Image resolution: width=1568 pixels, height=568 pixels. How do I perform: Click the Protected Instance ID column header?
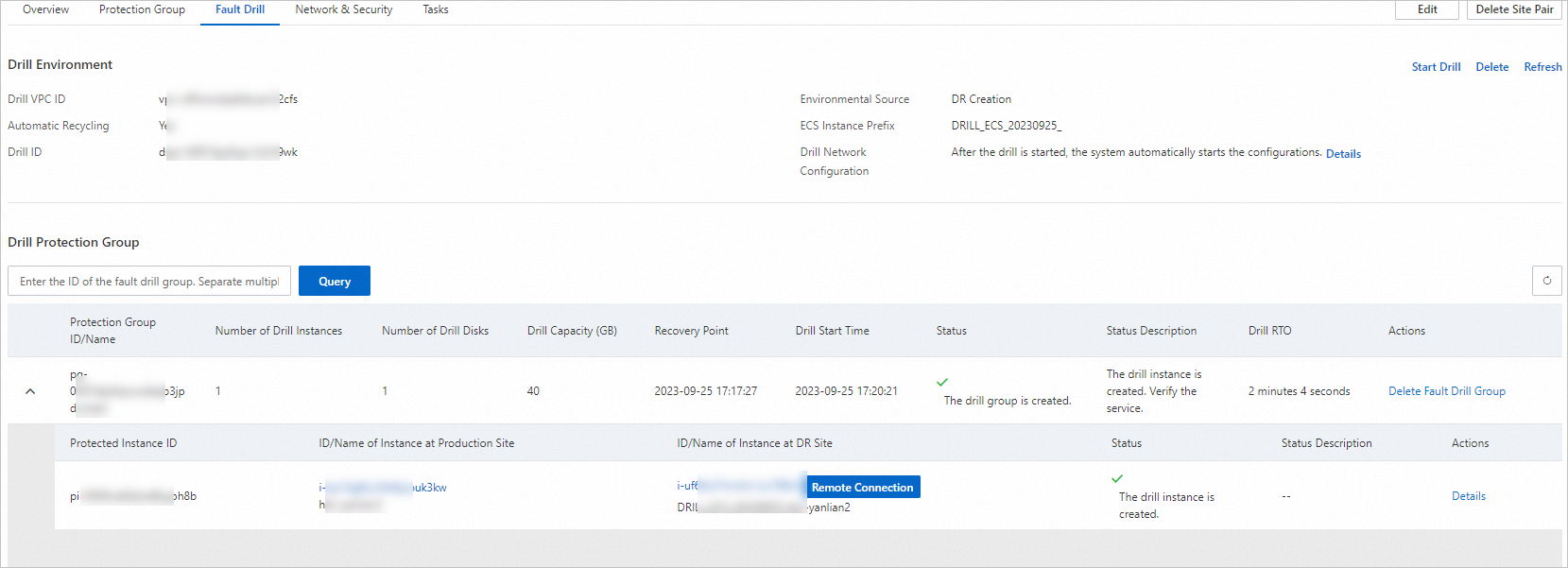click(124, 443)
